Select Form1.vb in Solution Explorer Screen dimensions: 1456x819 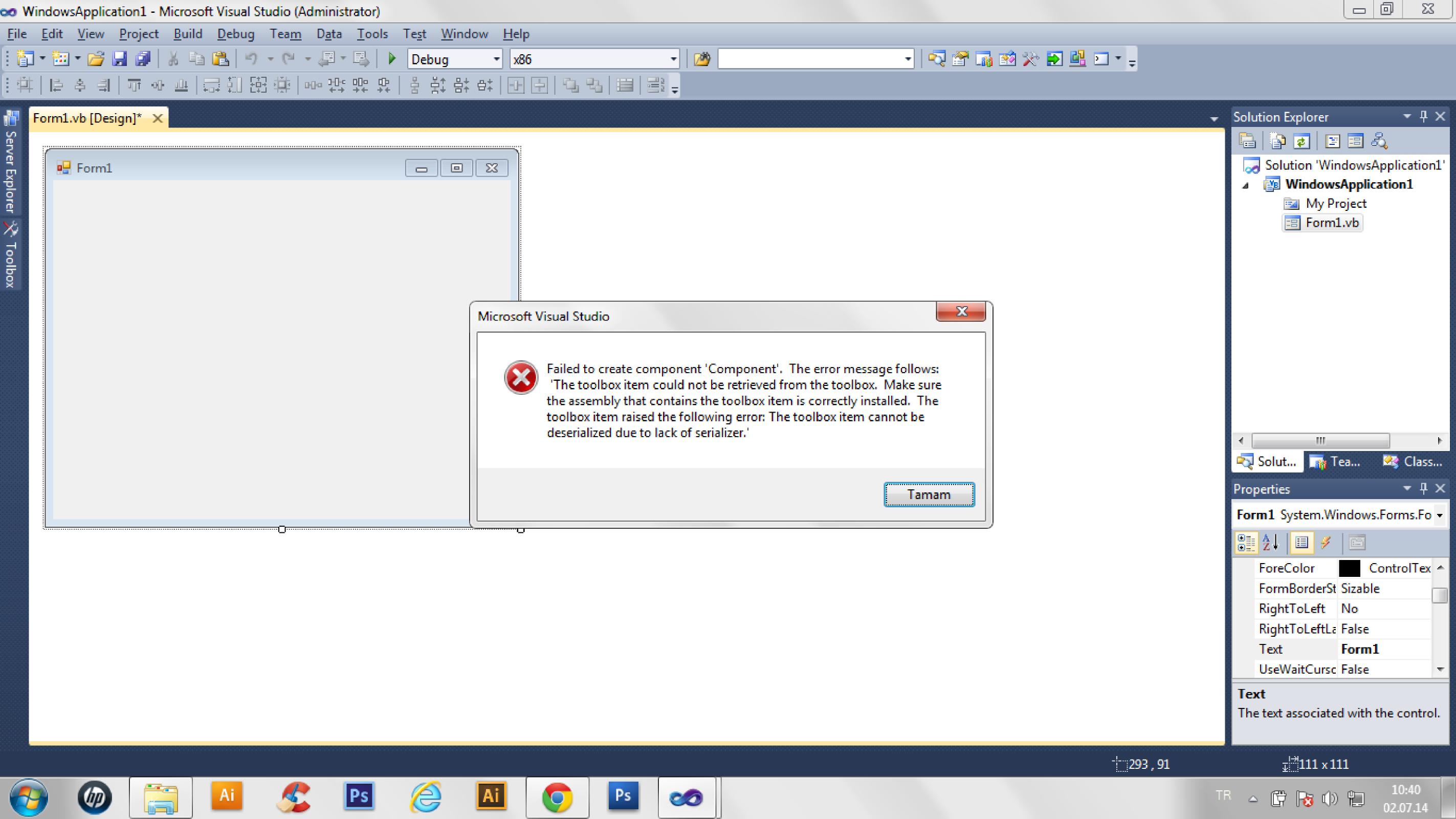click(x=1323, y=223)
